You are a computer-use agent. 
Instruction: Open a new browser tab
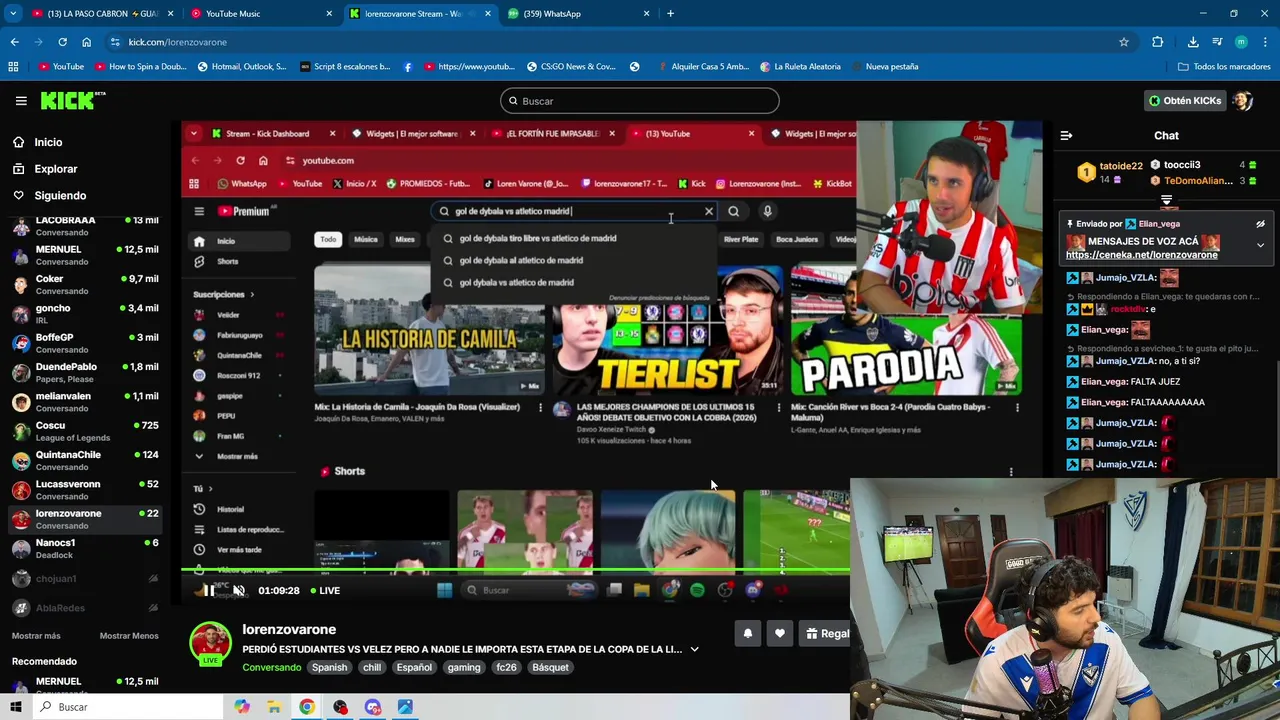pos(670,14)
